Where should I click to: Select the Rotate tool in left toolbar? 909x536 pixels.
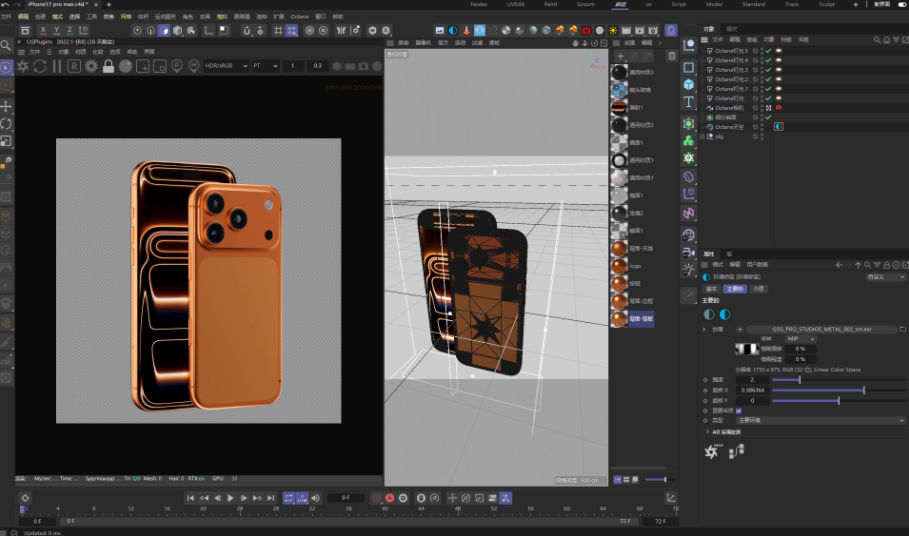click(x=6, y=124)
